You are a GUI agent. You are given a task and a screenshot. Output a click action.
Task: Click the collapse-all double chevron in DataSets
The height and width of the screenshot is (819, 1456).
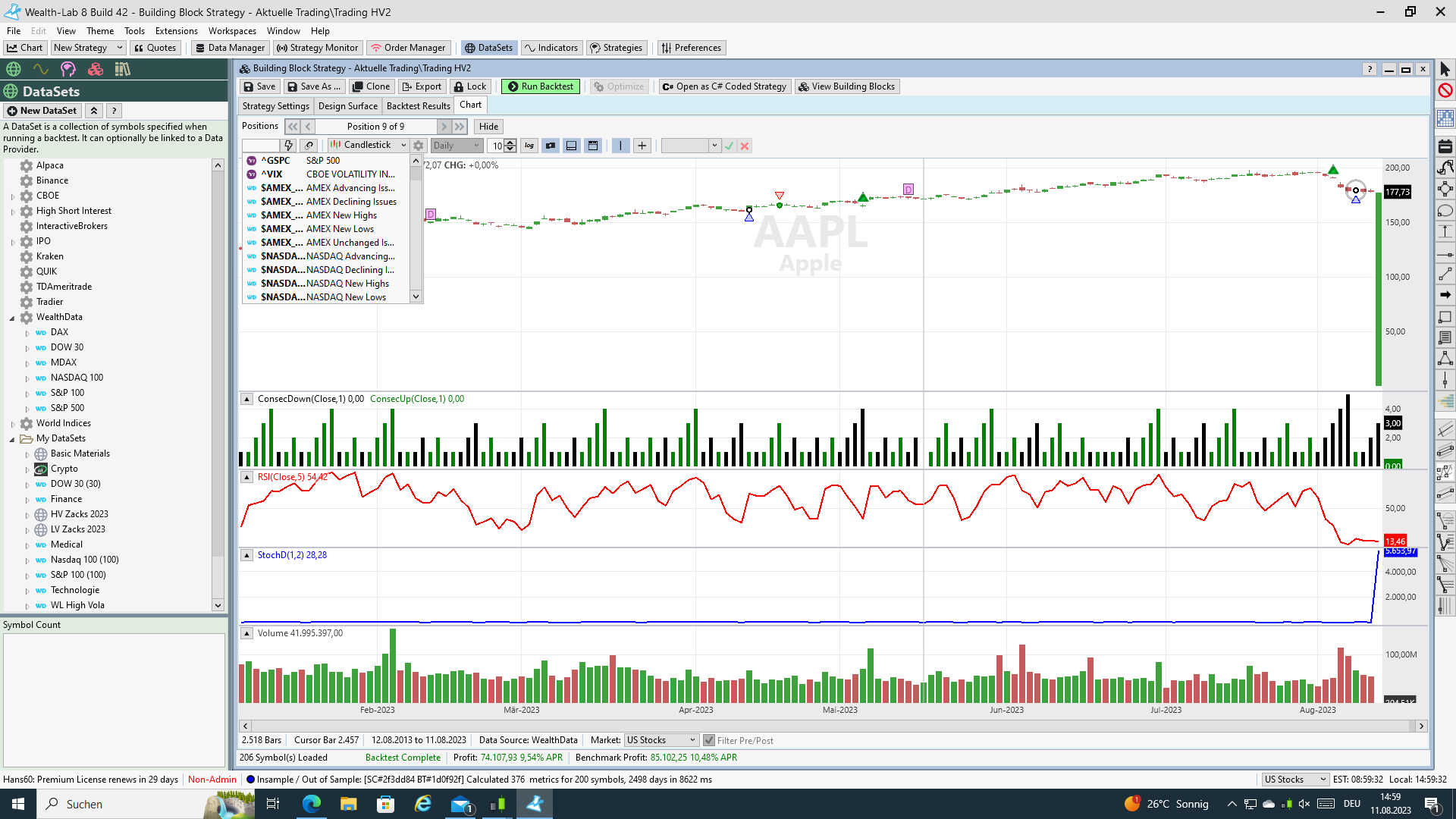point(94,111)
